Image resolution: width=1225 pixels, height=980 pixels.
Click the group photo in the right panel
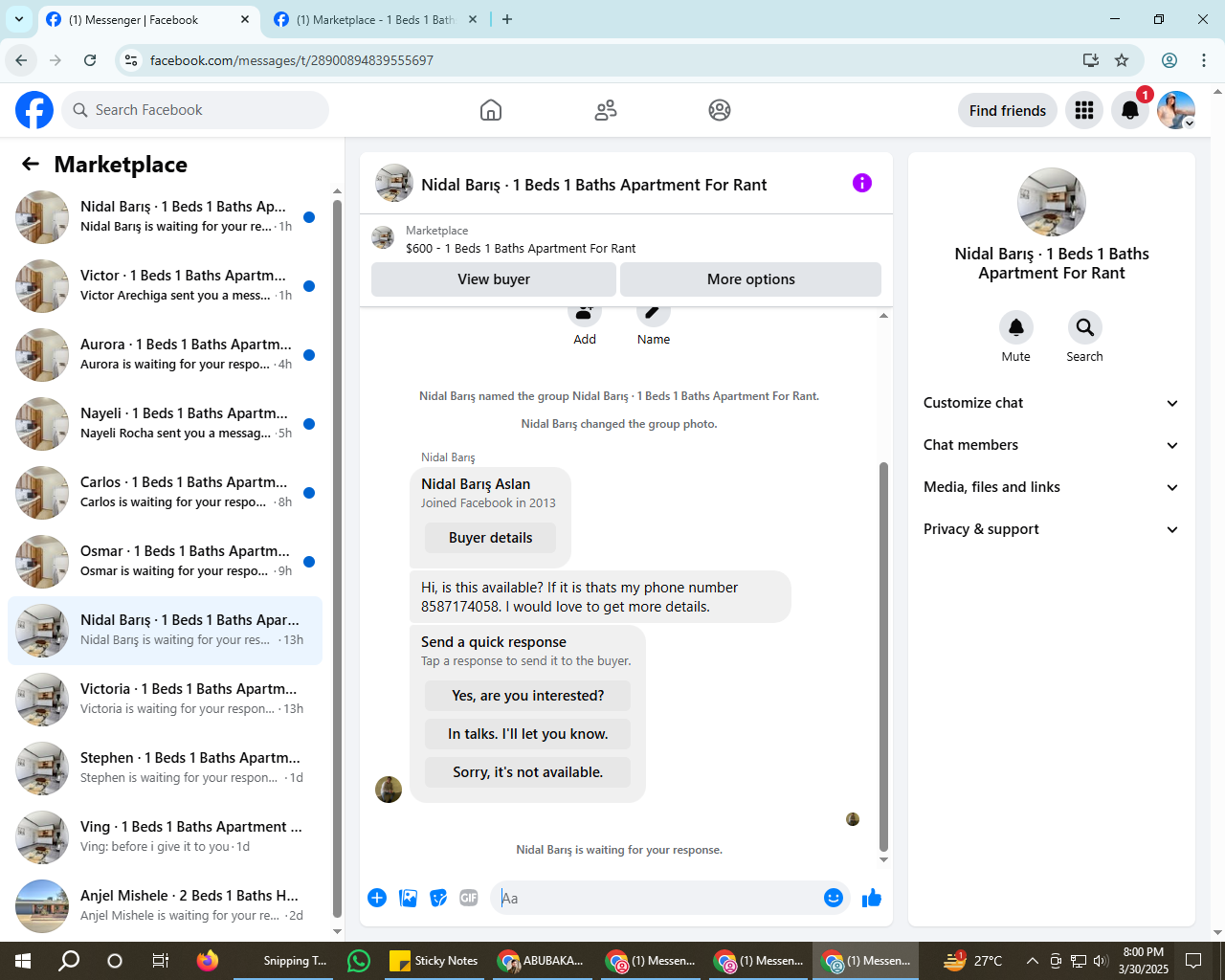pos(1052,202)
